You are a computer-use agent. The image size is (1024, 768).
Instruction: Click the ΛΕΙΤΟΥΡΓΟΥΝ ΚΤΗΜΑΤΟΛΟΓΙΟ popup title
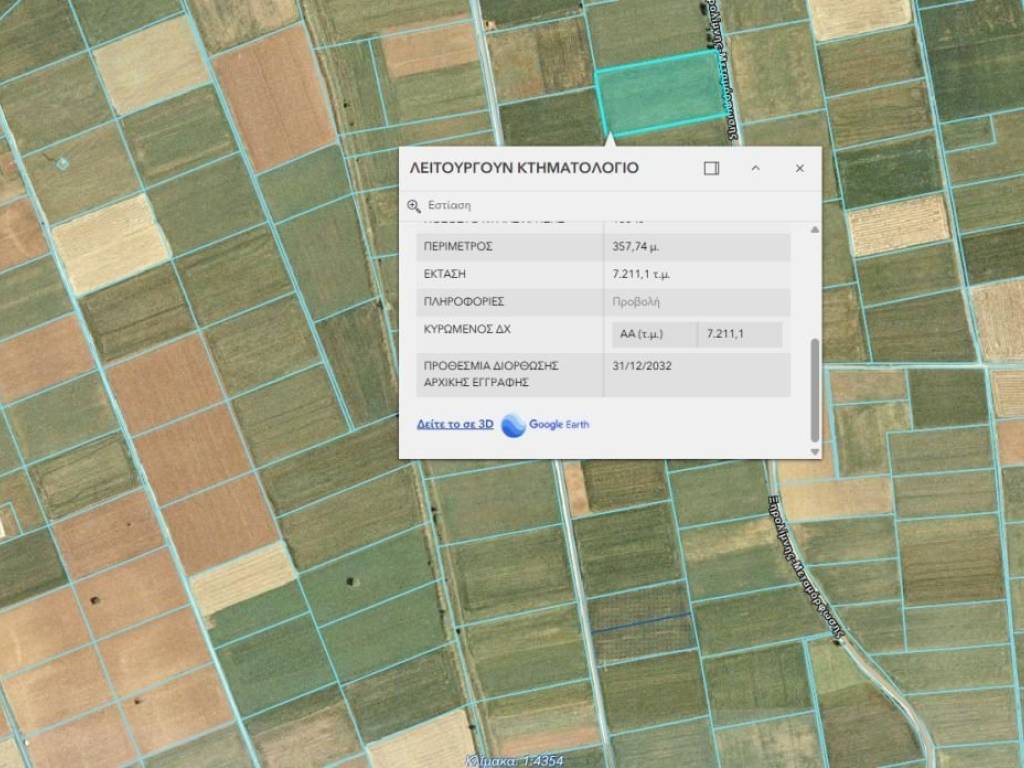coord(524,168)
